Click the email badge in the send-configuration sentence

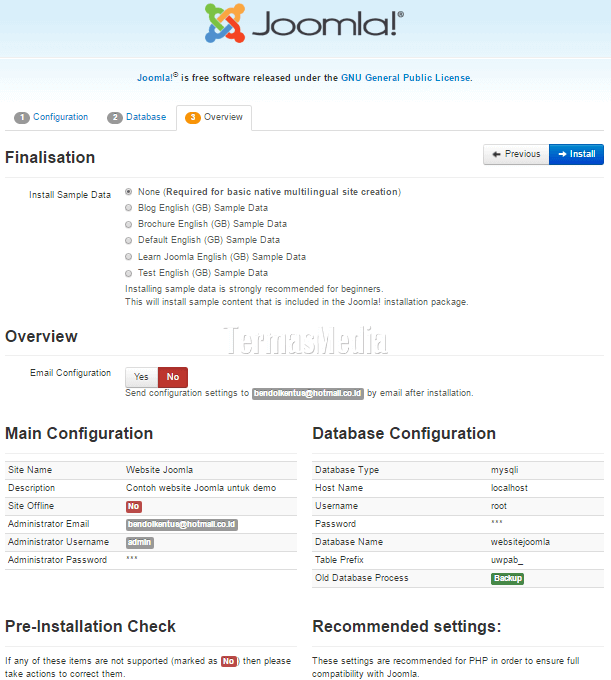[308, 393]
